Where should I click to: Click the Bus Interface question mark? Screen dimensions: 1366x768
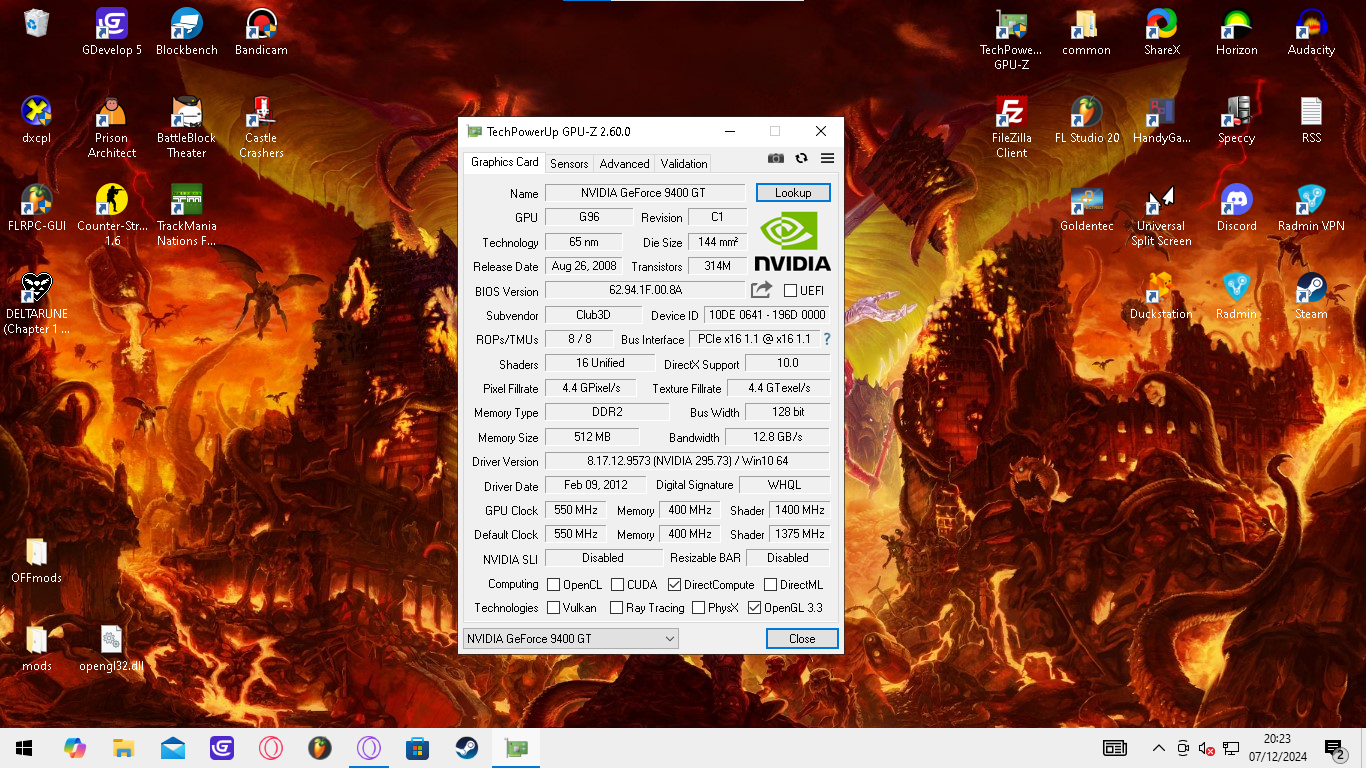827,340
